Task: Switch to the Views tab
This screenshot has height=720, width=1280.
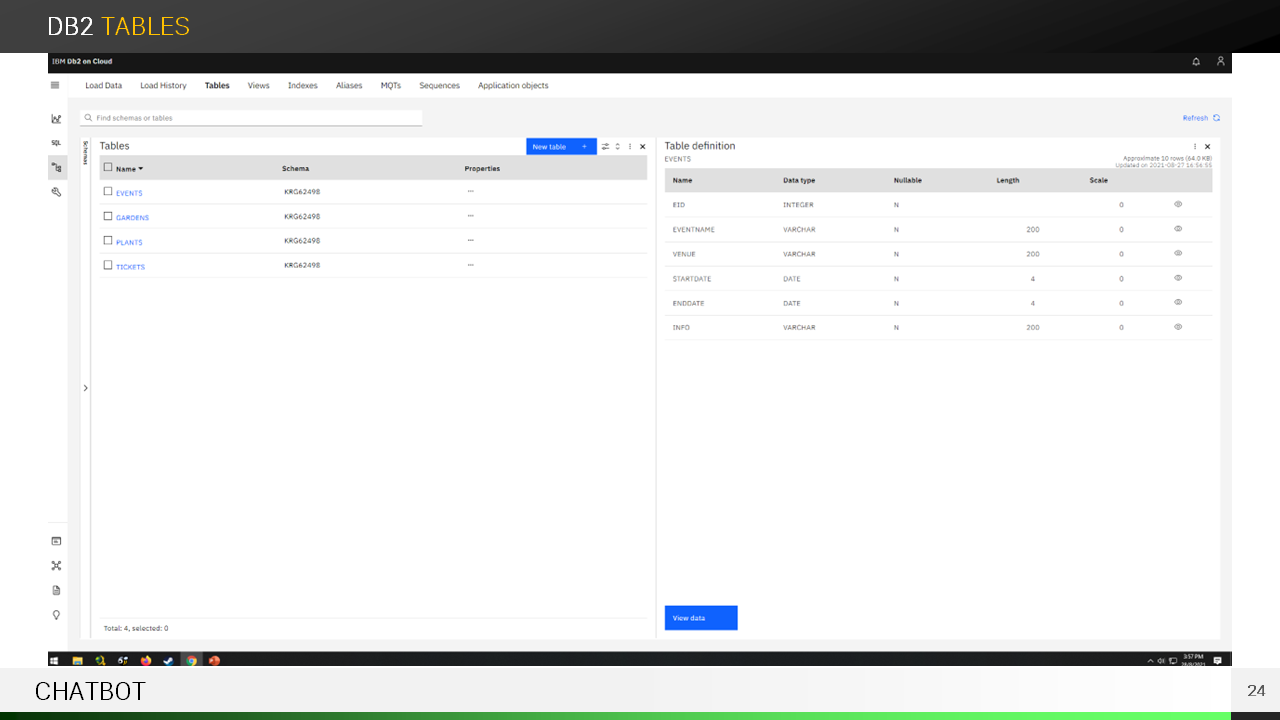Action: (x=258, y=86)
